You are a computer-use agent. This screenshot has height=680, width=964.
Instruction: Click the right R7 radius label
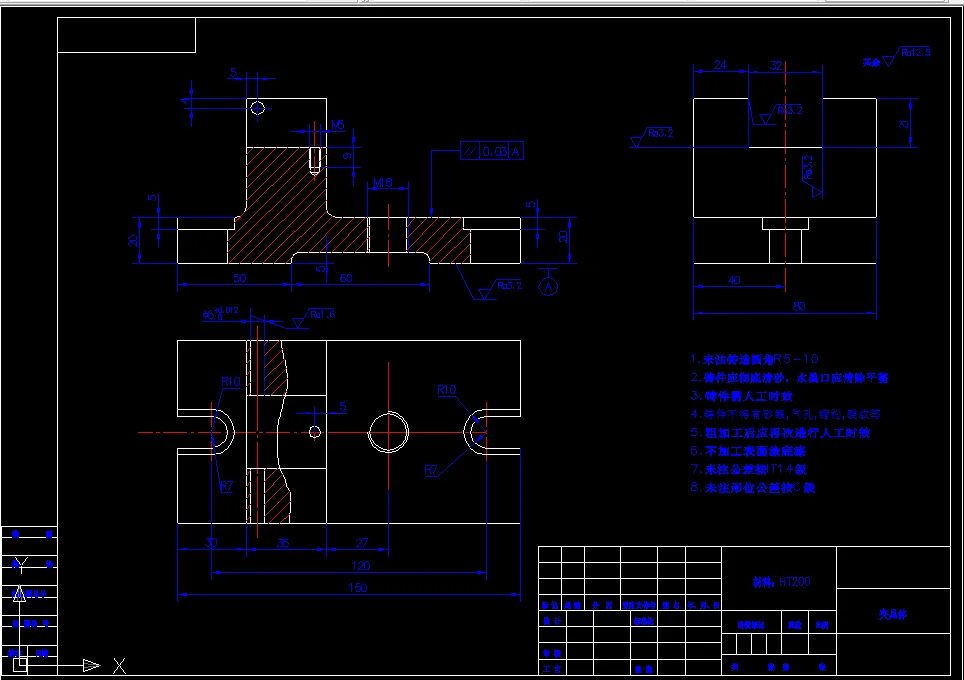430,470
